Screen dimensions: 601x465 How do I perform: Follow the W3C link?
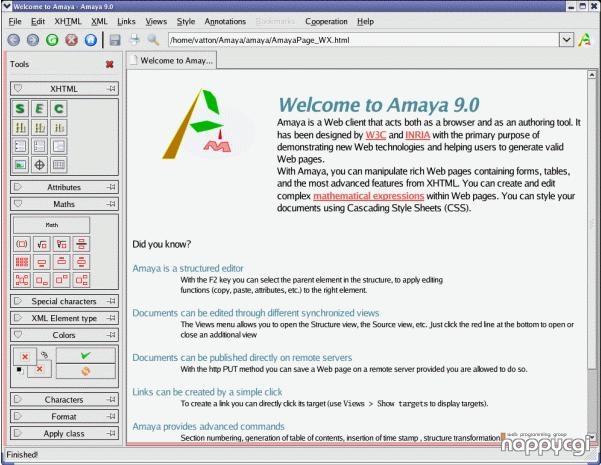(375, 135)
